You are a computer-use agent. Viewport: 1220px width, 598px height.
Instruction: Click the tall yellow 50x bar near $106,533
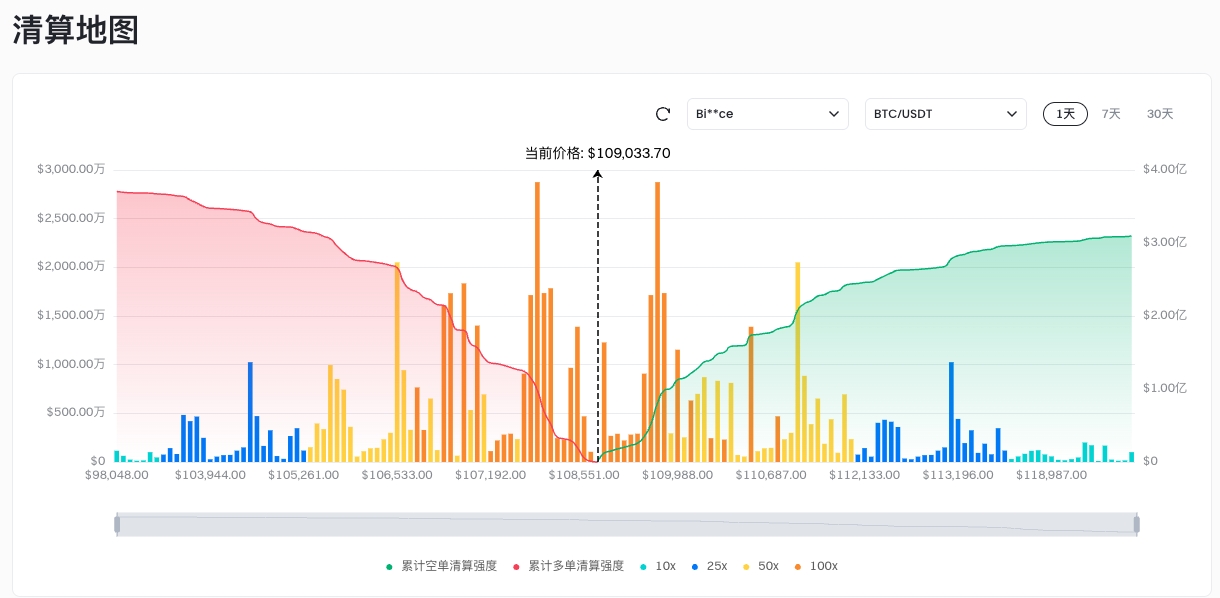[397, 360]
